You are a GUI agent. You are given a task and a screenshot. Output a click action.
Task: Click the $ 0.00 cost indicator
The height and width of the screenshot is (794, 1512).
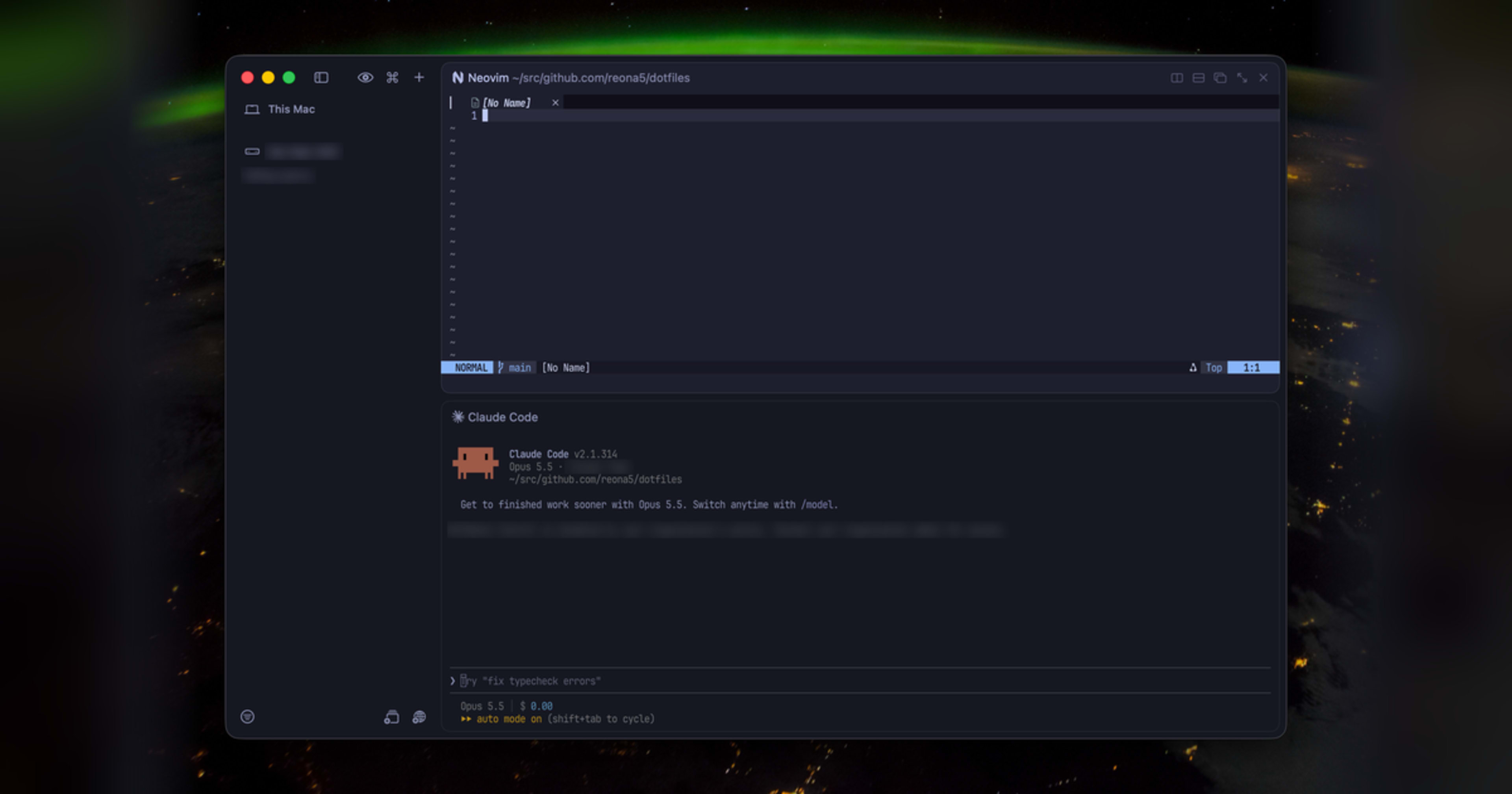tap(536, 706)
